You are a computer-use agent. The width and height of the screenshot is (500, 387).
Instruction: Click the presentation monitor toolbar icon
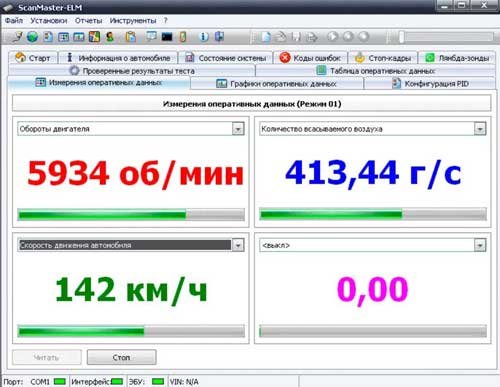151,37
